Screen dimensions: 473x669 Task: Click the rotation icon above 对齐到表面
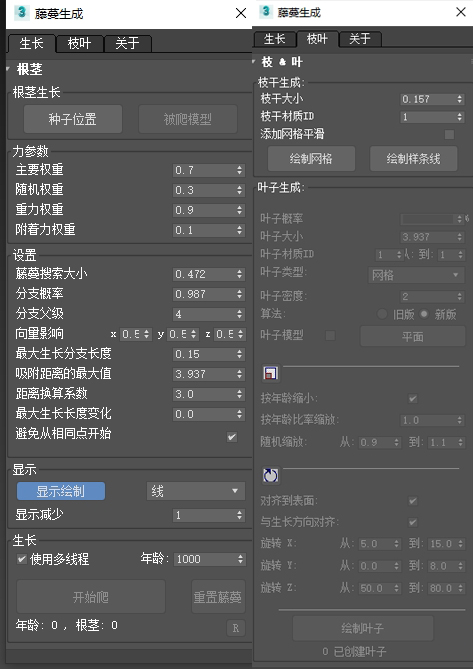[x=271, y=475]
